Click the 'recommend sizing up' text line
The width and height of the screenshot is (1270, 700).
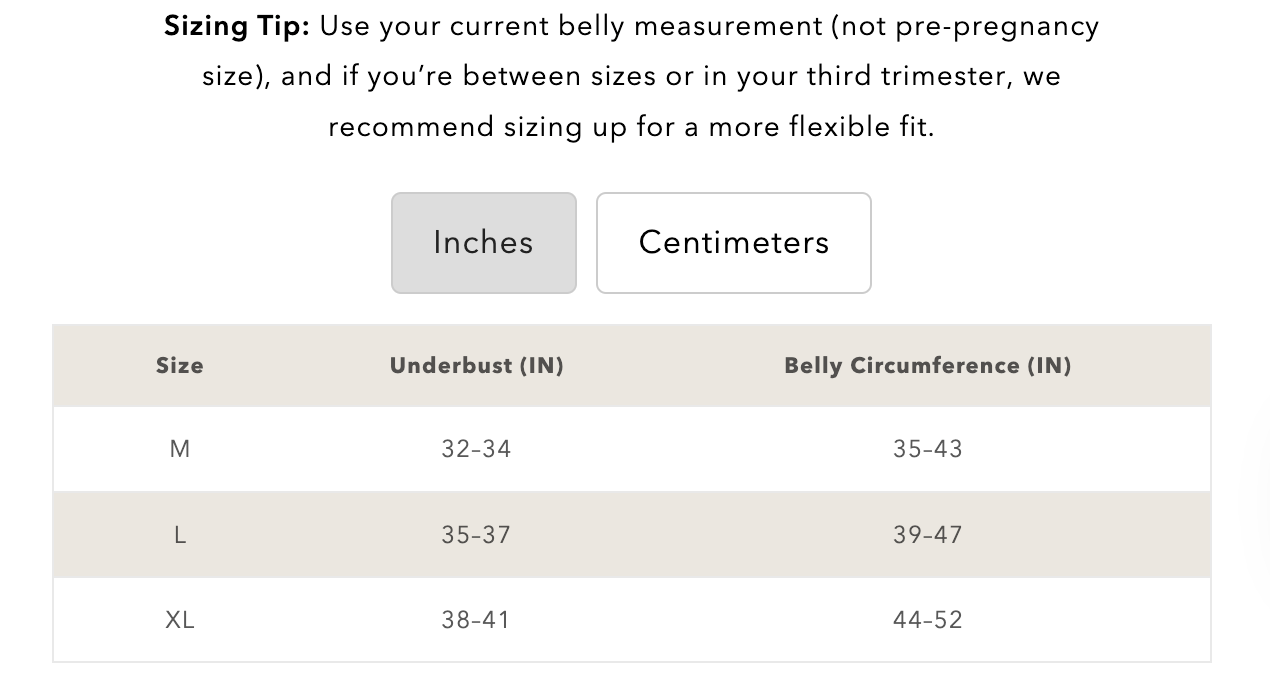[x=631, y=127]
